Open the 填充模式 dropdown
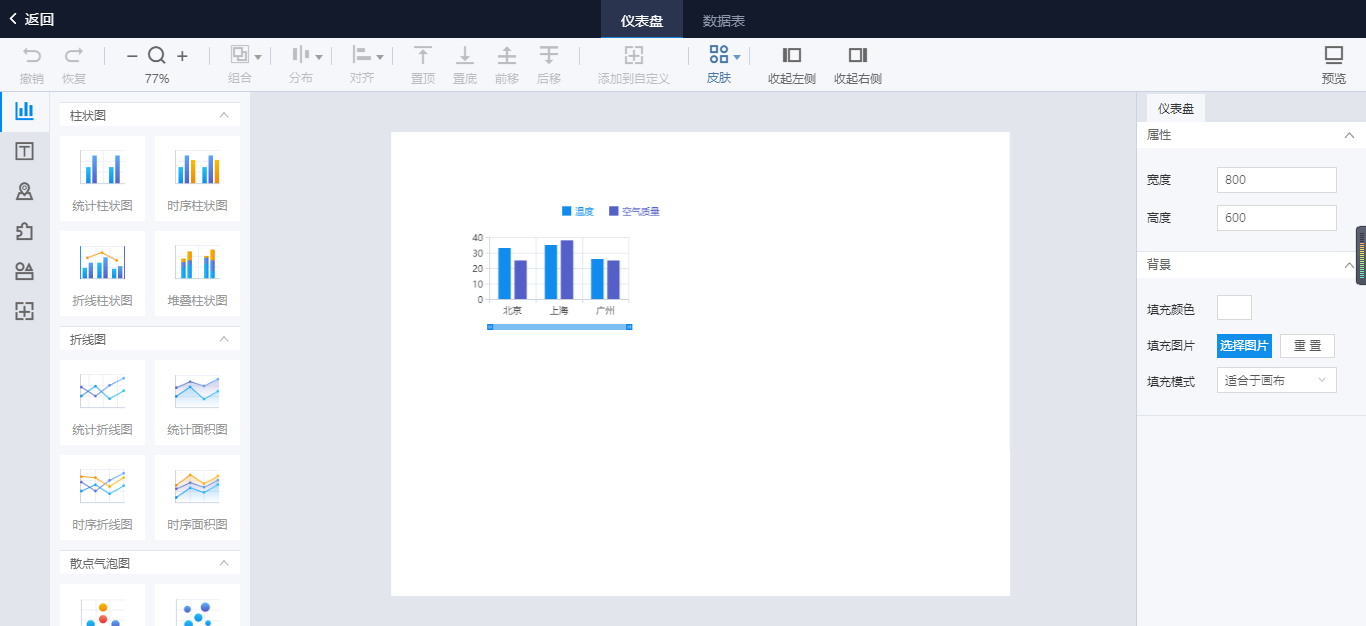 (1277, 380)
